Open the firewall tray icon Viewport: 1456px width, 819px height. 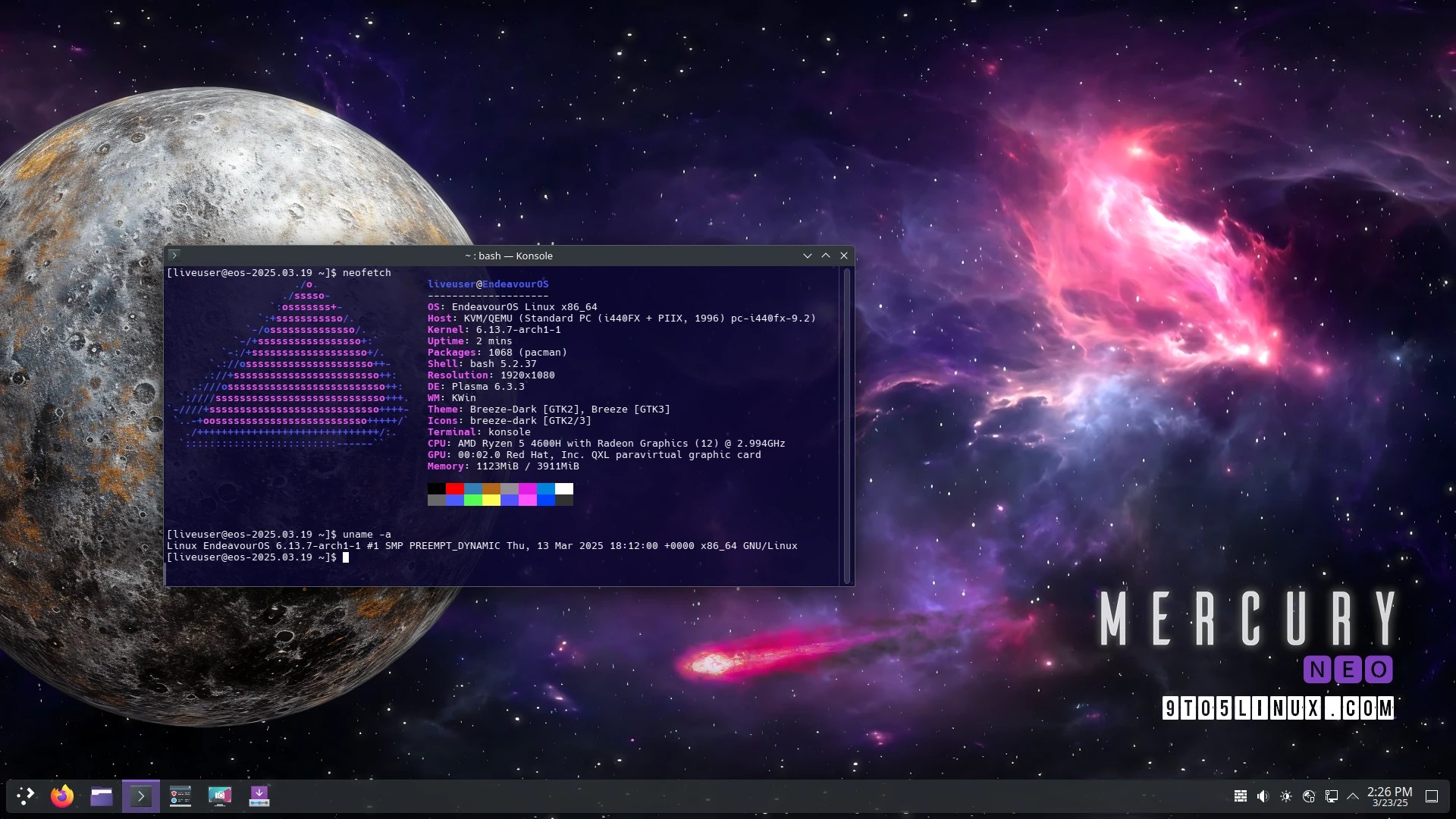click(x=1241, y=796)
